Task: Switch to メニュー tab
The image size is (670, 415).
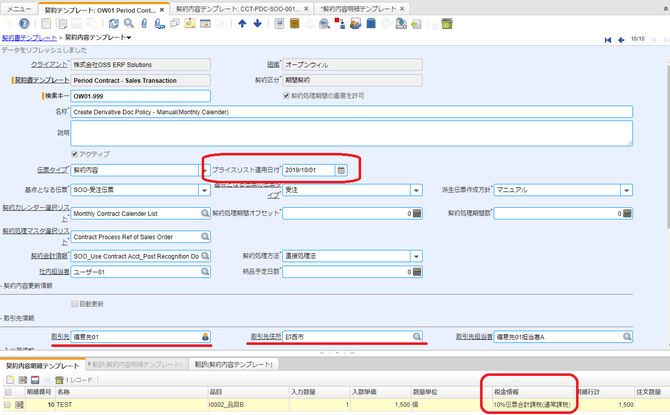Action: pyautogui.click(x=19, y=9)
